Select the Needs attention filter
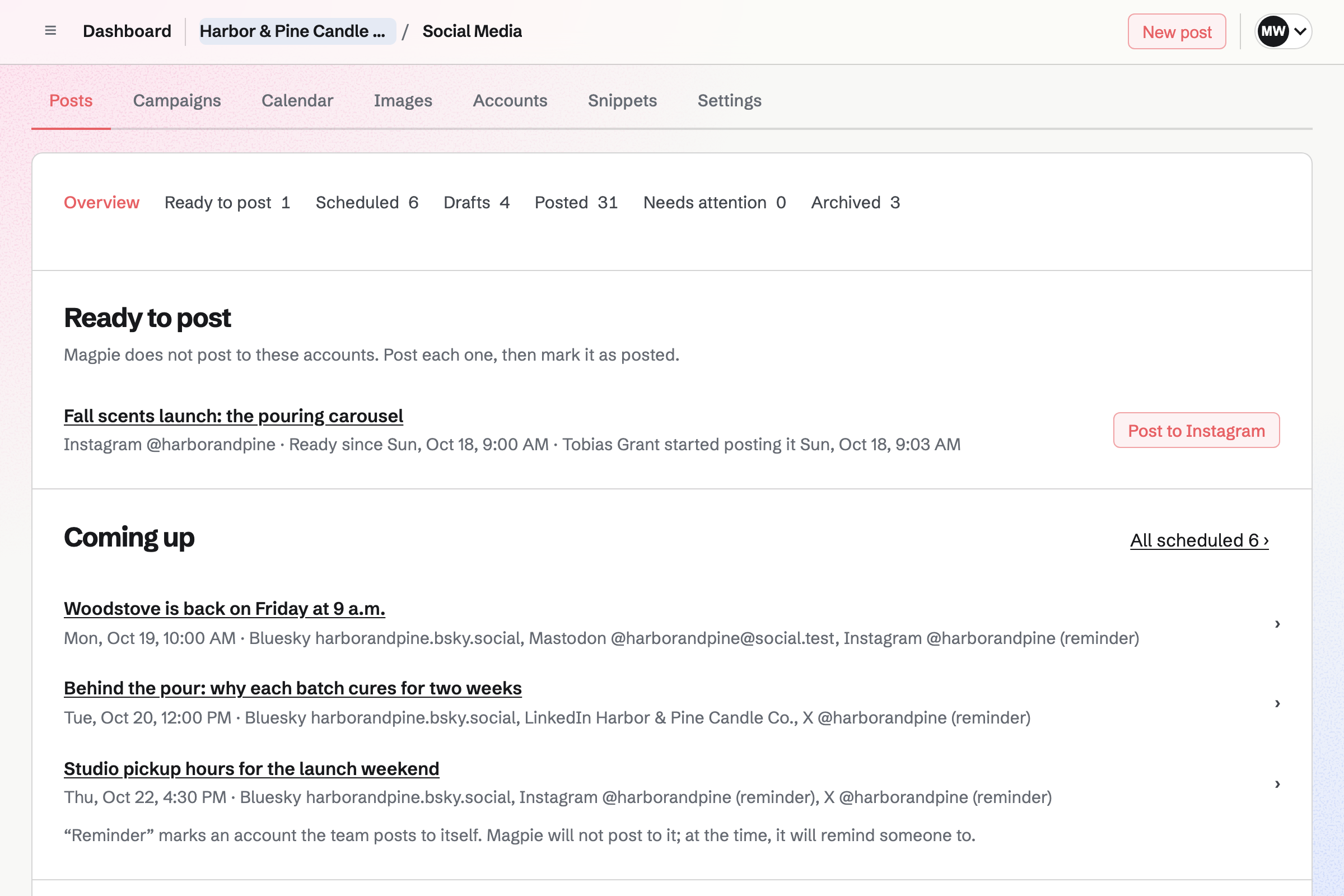This screenshot has width=1344, height=896. [715, 202]
